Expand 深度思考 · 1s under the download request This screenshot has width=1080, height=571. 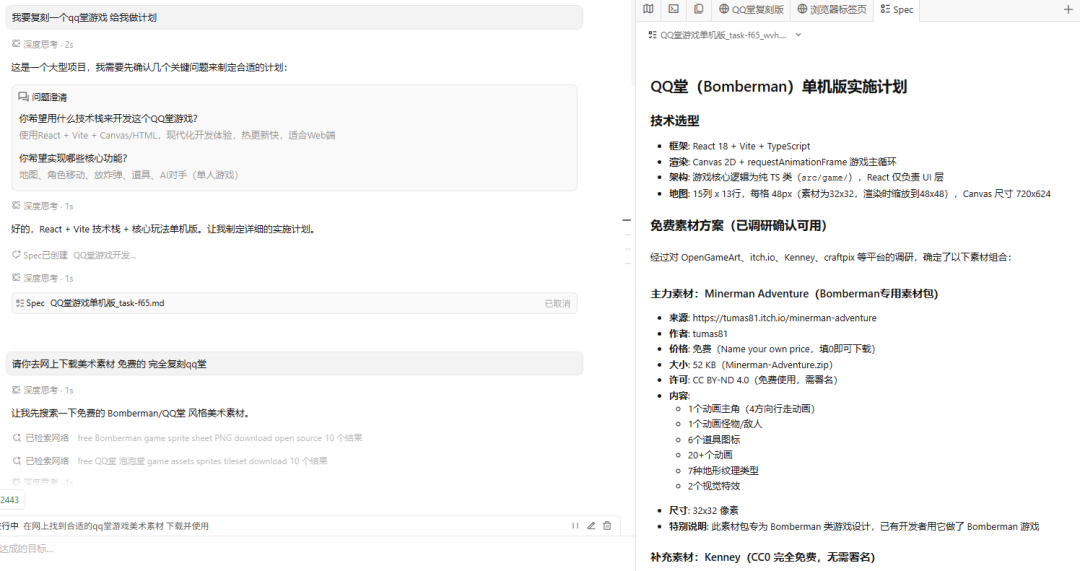click(43, 390)
